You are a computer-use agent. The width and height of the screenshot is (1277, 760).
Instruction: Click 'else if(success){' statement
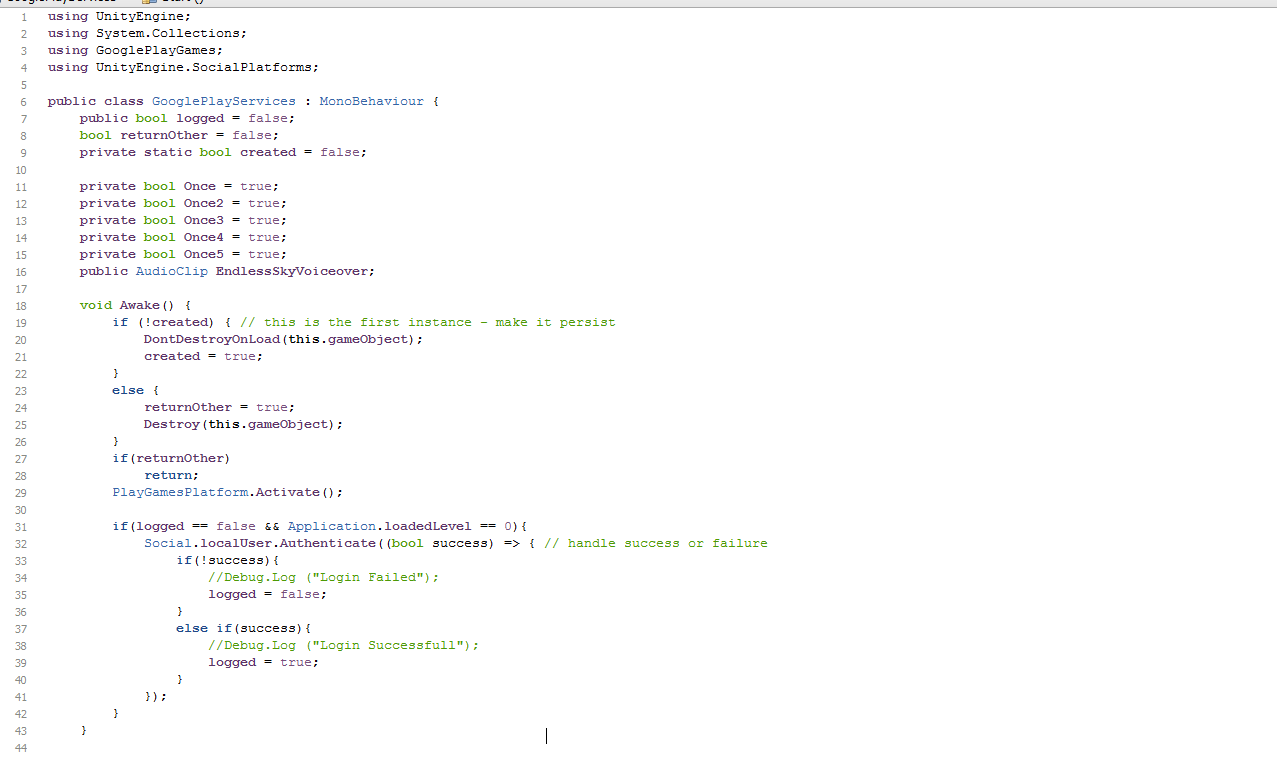click(x=244, y=628)
